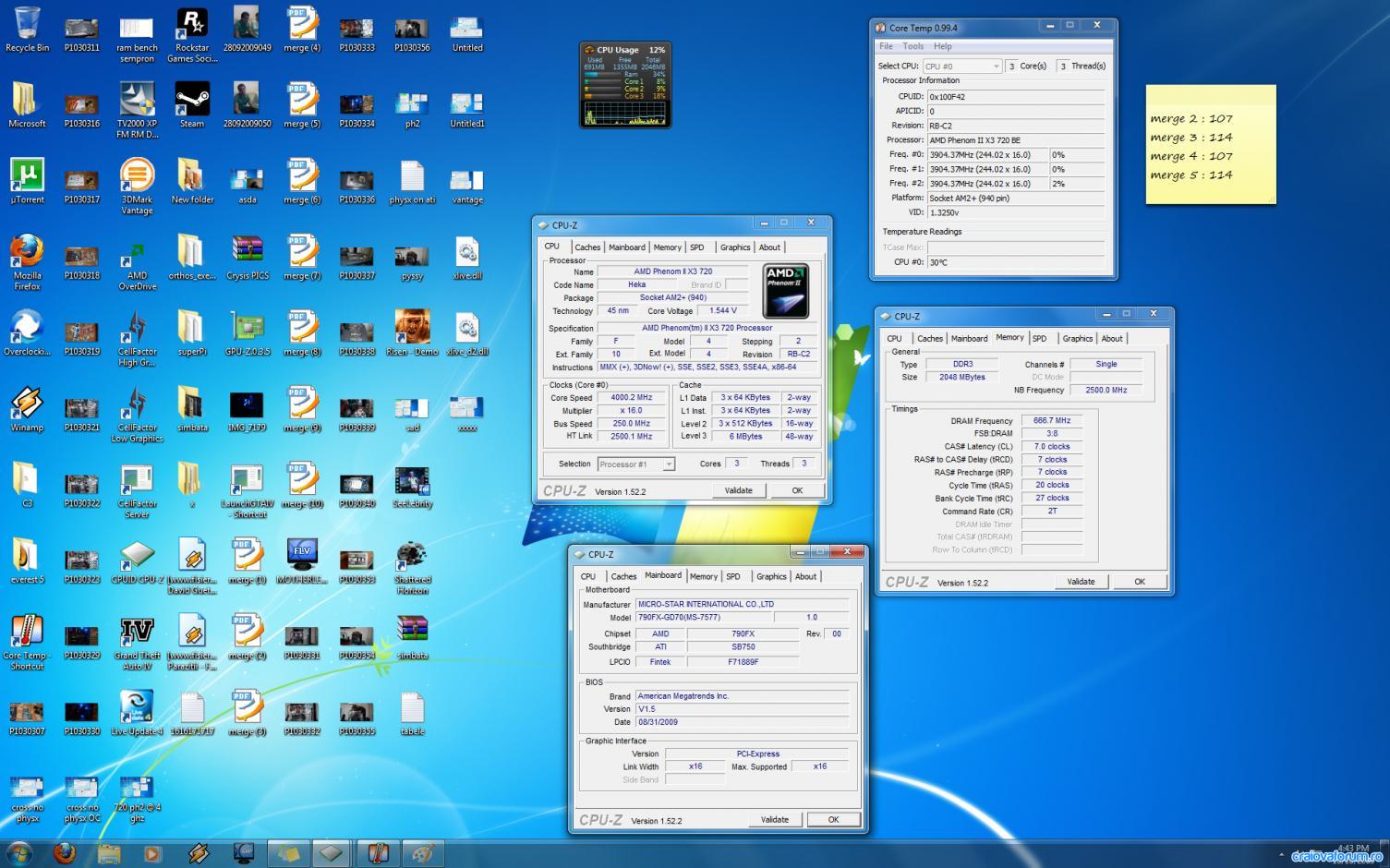1390x868 pixels.
Task: Click the Core Temp CPU #0 30°C reading
Action: tap(1016, 262)
